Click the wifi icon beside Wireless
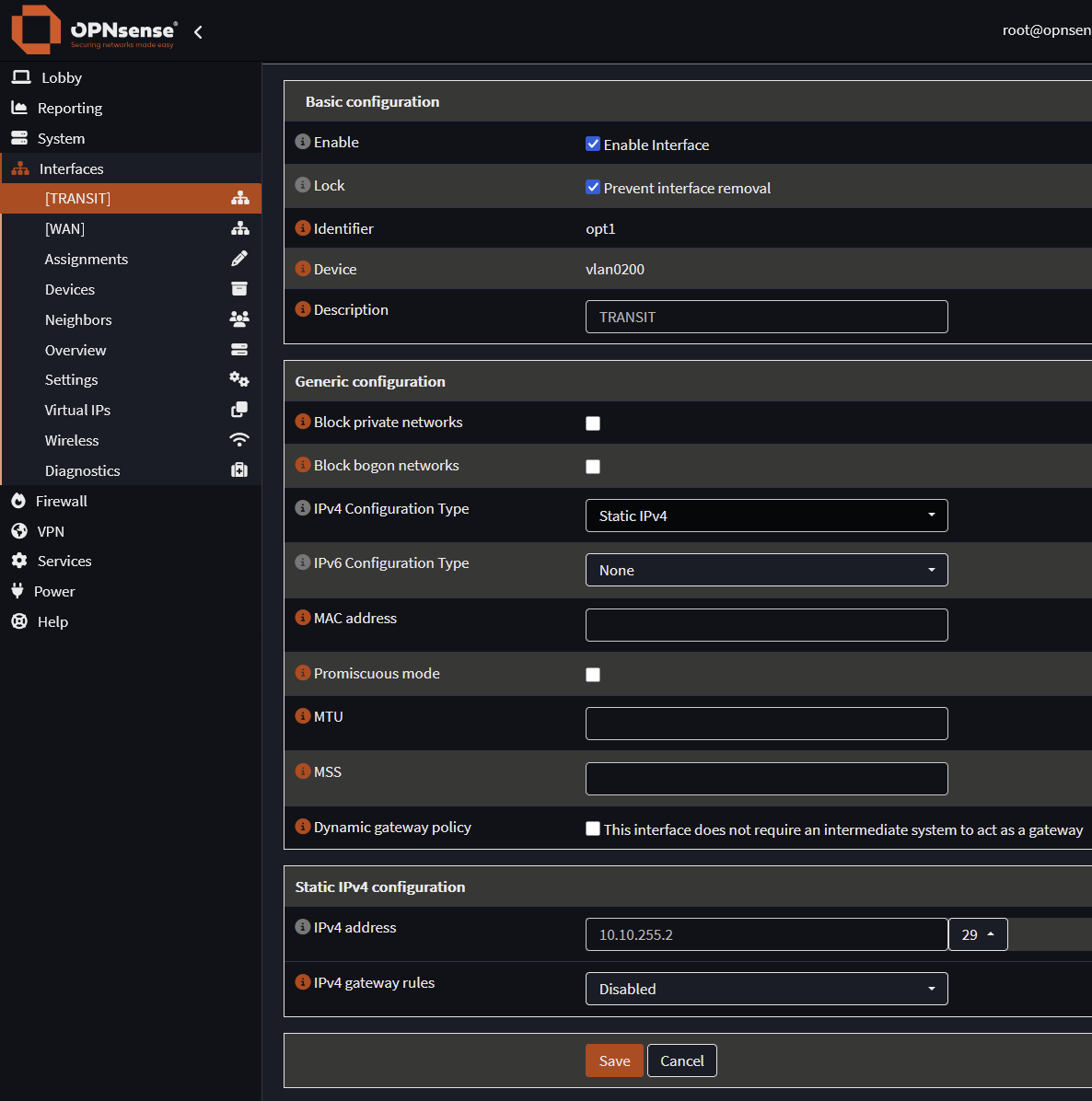This screenshot has width=1092, height=1101. click(239, 440)
